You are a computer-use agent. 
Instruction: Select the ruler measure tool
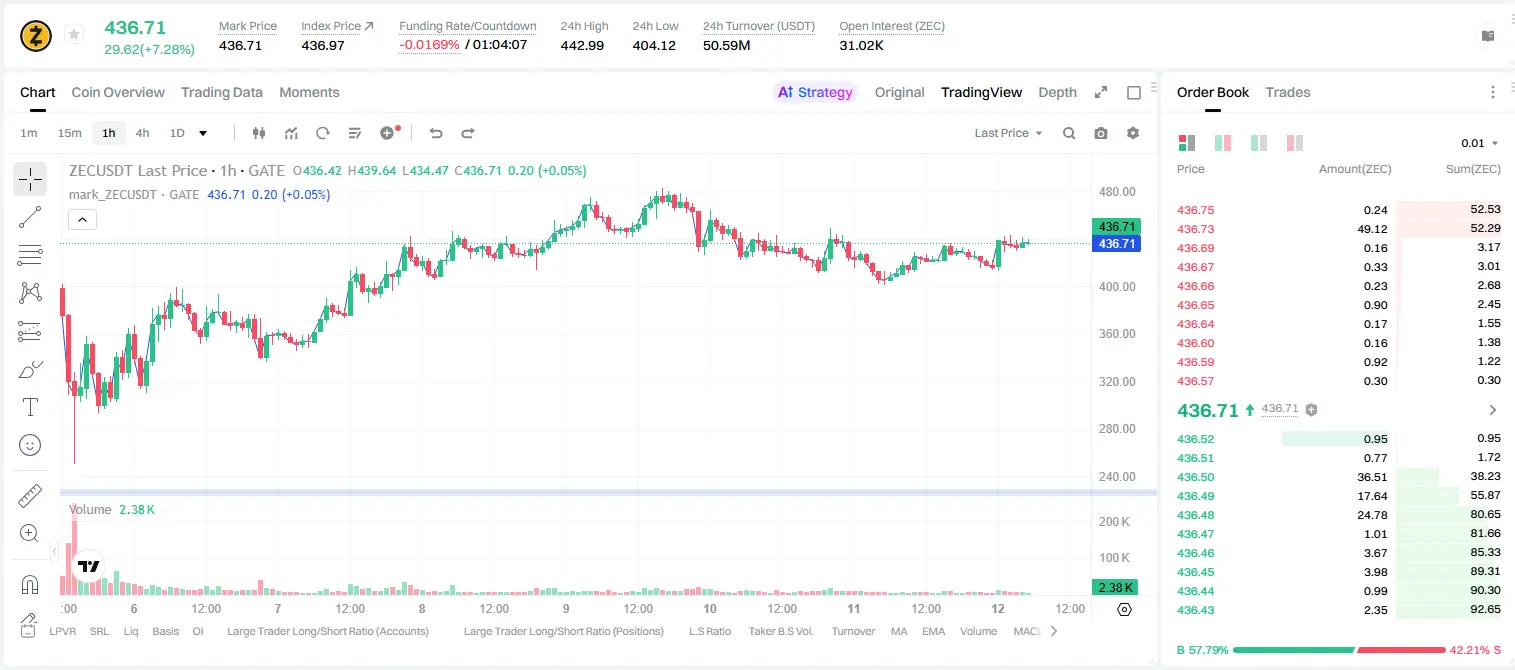point(30,496)
